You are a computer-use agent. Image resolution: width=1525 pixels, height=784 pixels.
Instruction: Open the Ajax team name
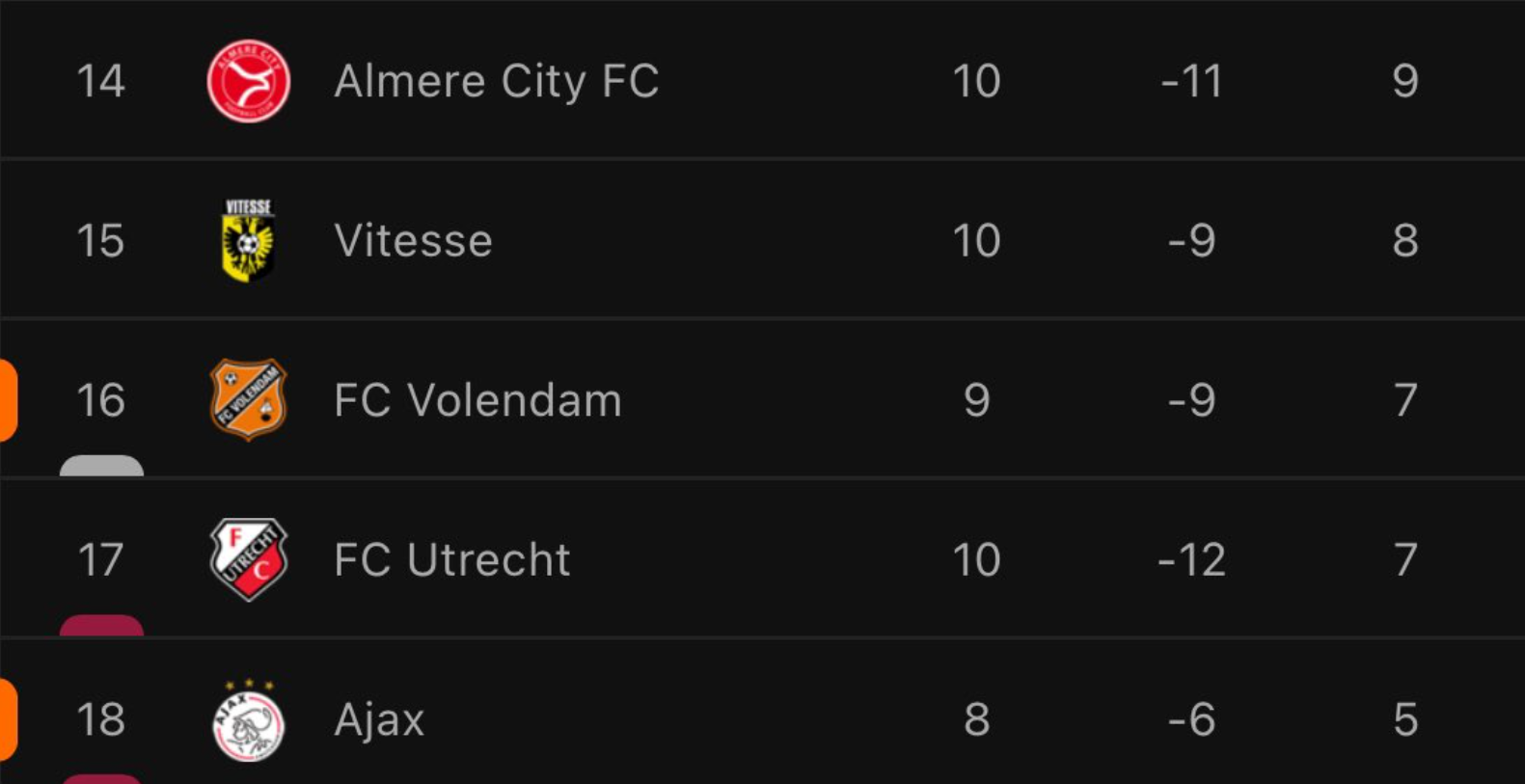point(379,721)
